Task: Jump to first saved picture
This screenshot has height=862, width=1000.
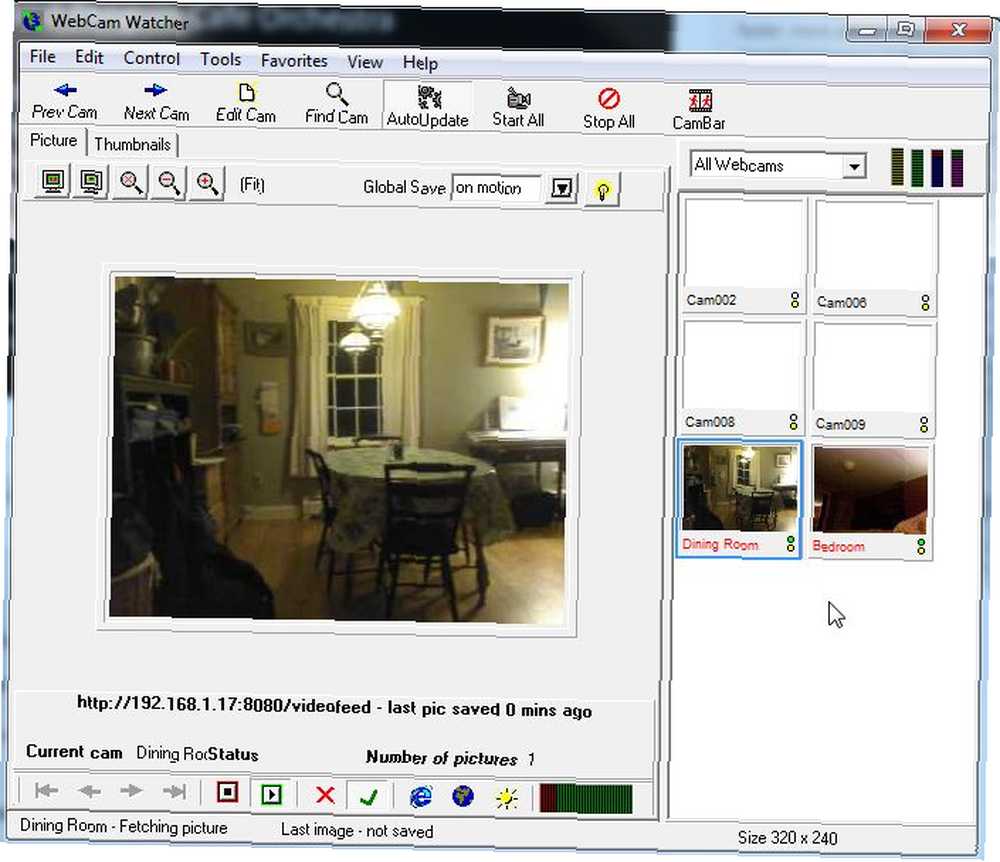Action: click(x=46, y=791)
